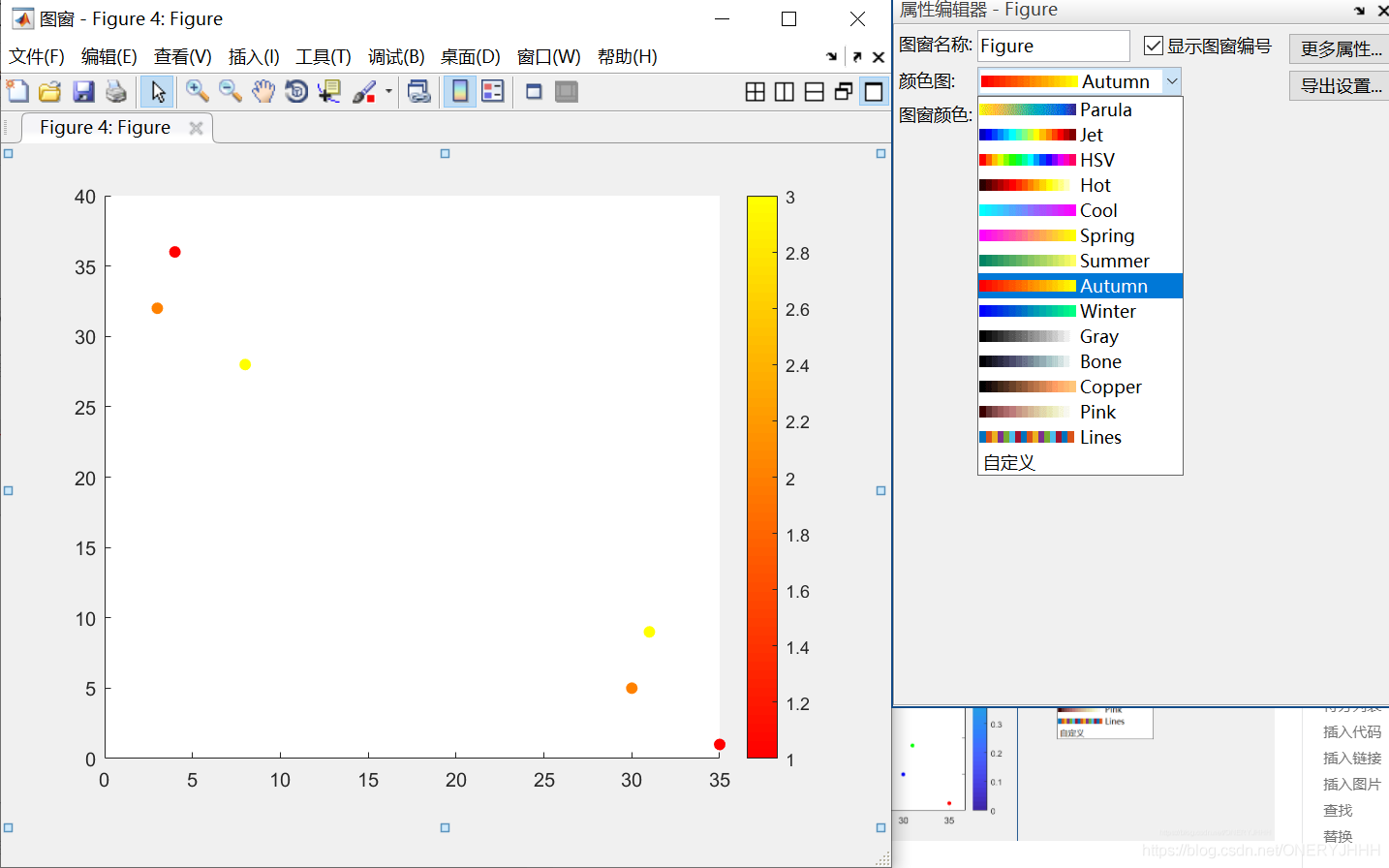Open the 文件(F) menu
The height and width of the screenshot is (868, 1389).
[37, 57]
